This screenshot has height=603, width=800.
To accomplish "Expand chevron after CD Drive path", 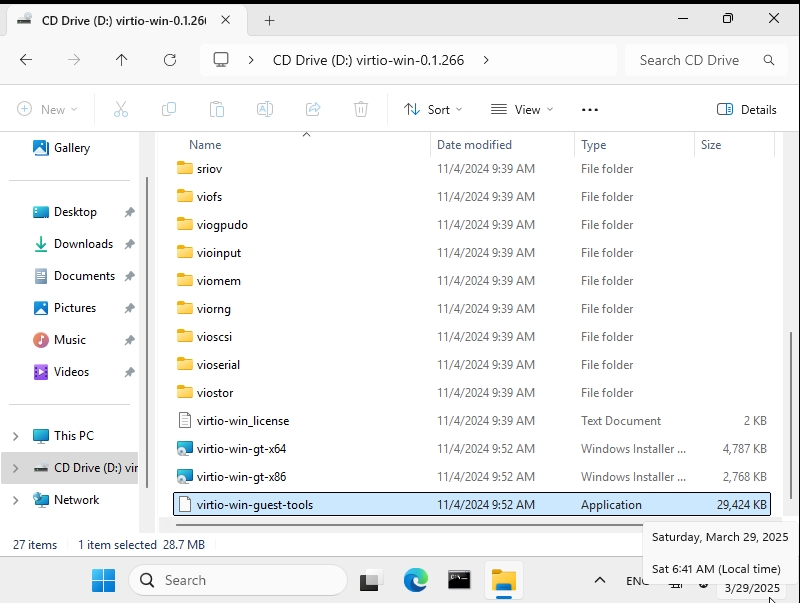I will tap(486, 60).
